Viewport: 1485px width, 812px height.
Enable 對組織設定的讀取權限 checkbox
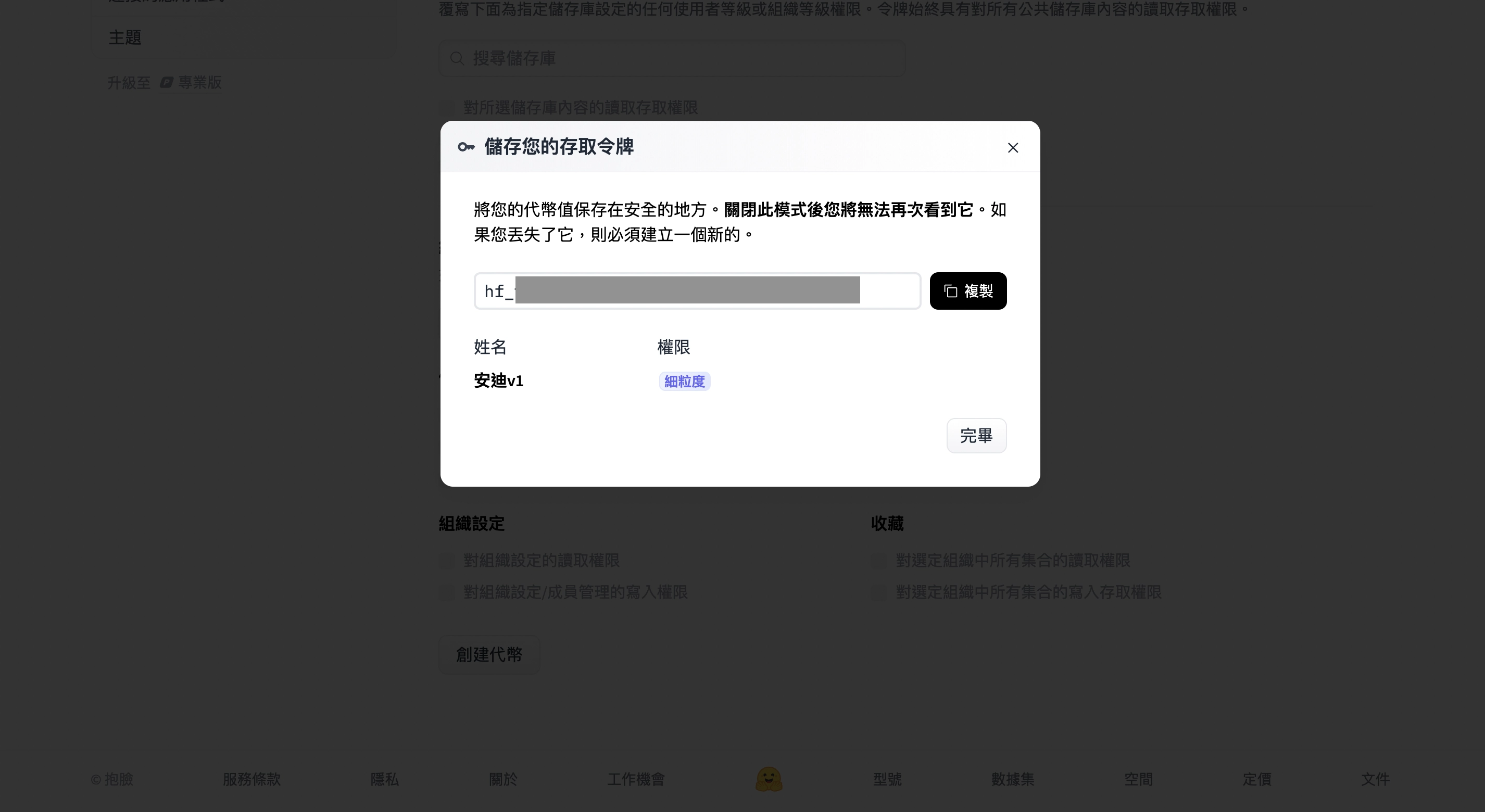click(447, 560)
